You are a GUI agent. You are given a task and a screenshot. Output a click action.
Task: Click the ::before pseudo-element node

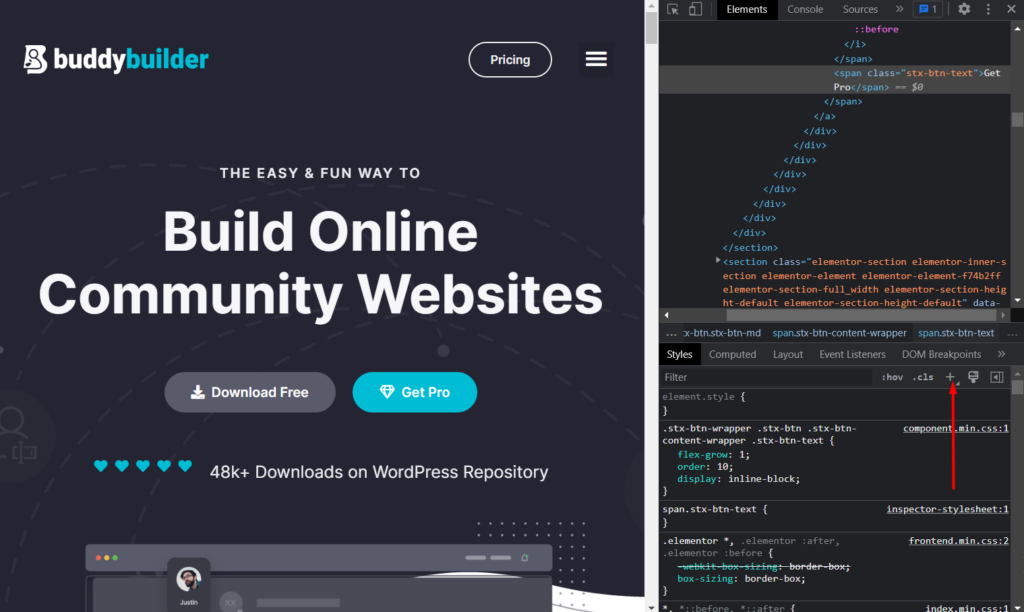click(x=876, y=29)
